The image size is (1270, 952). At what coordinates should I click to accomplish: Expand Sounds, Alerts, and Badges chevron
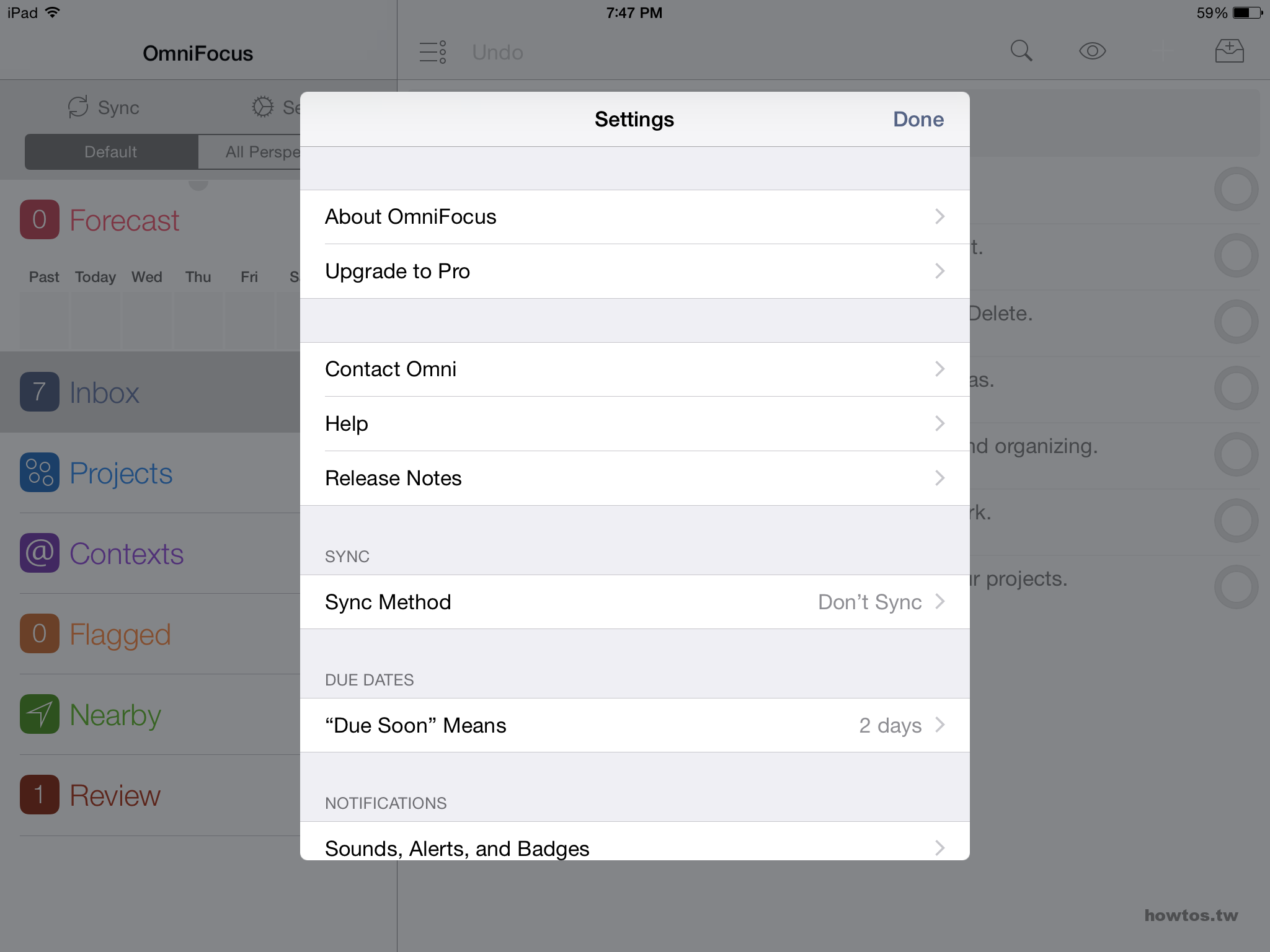tap(939, 847)
